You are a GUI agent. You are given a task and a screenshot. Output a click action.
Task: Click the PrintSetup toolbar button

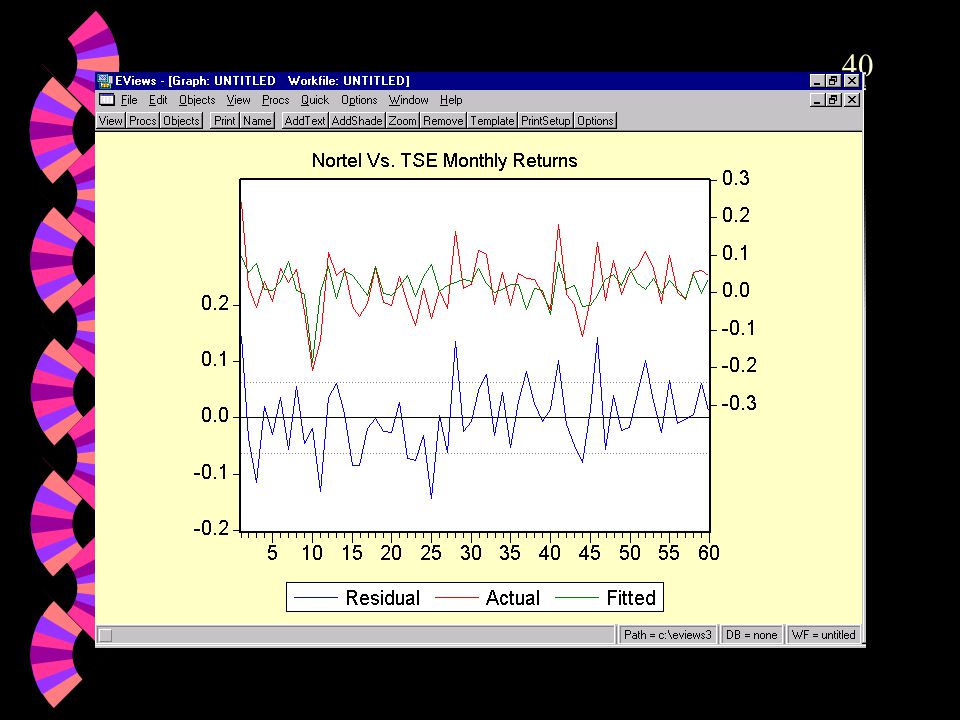click(546, 121)
